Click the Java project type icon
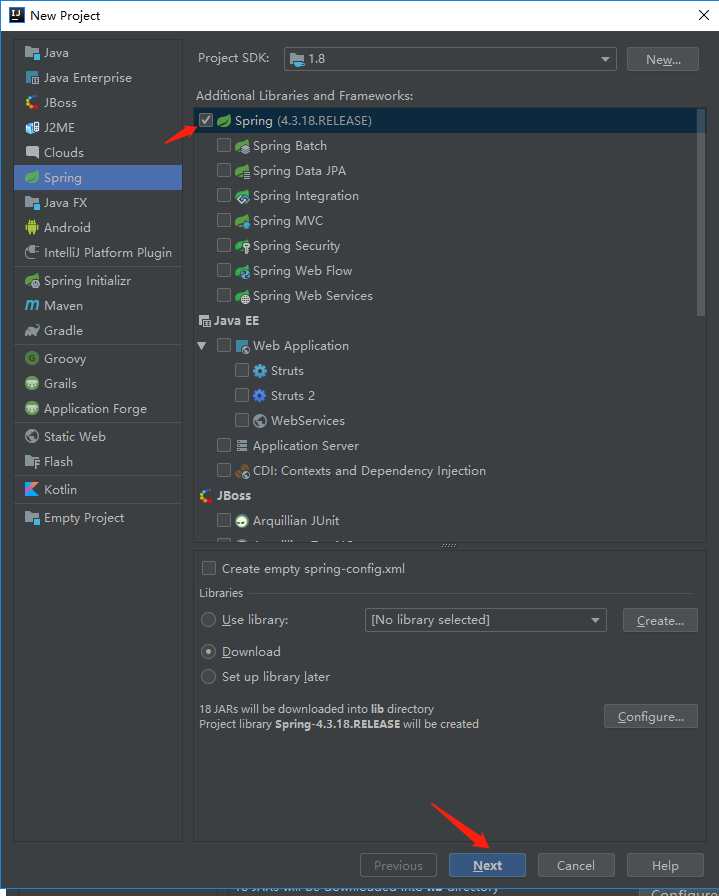This screenshot has width=719, height=896. (x=32, y=53)
